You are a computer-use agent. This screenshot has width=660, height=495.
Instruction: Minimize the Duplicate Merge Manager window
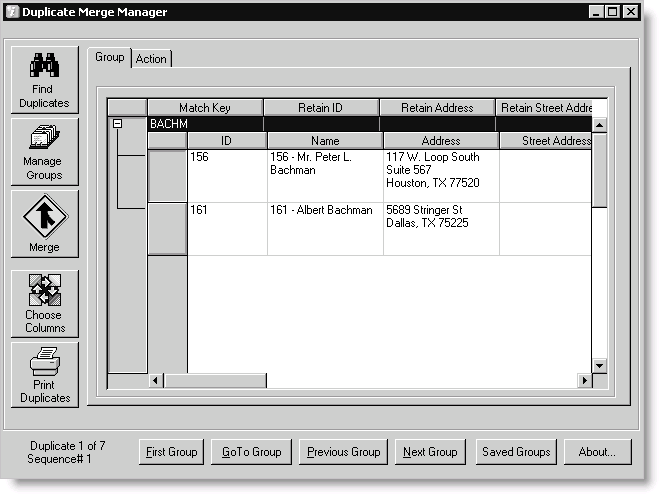point(596,12)
